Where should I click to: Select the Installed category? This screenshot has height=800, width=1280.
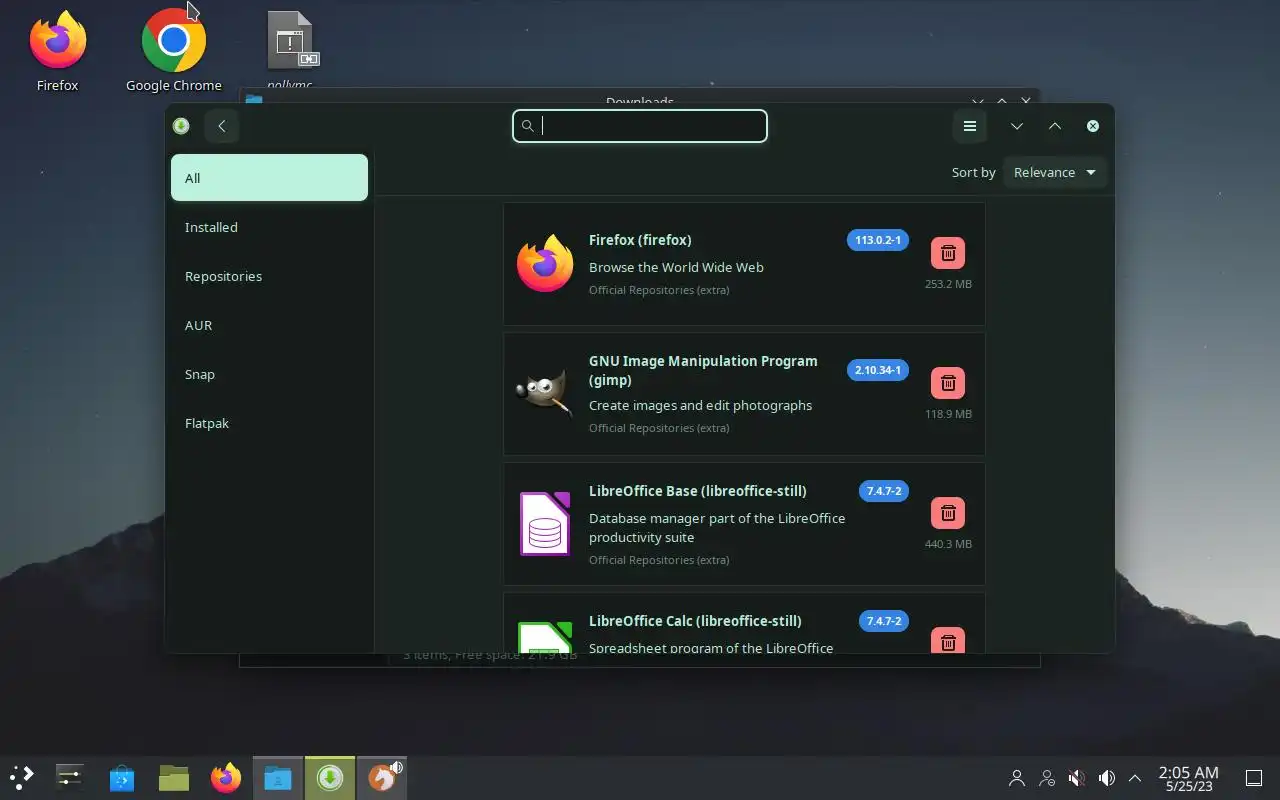(x=269, y=227)
